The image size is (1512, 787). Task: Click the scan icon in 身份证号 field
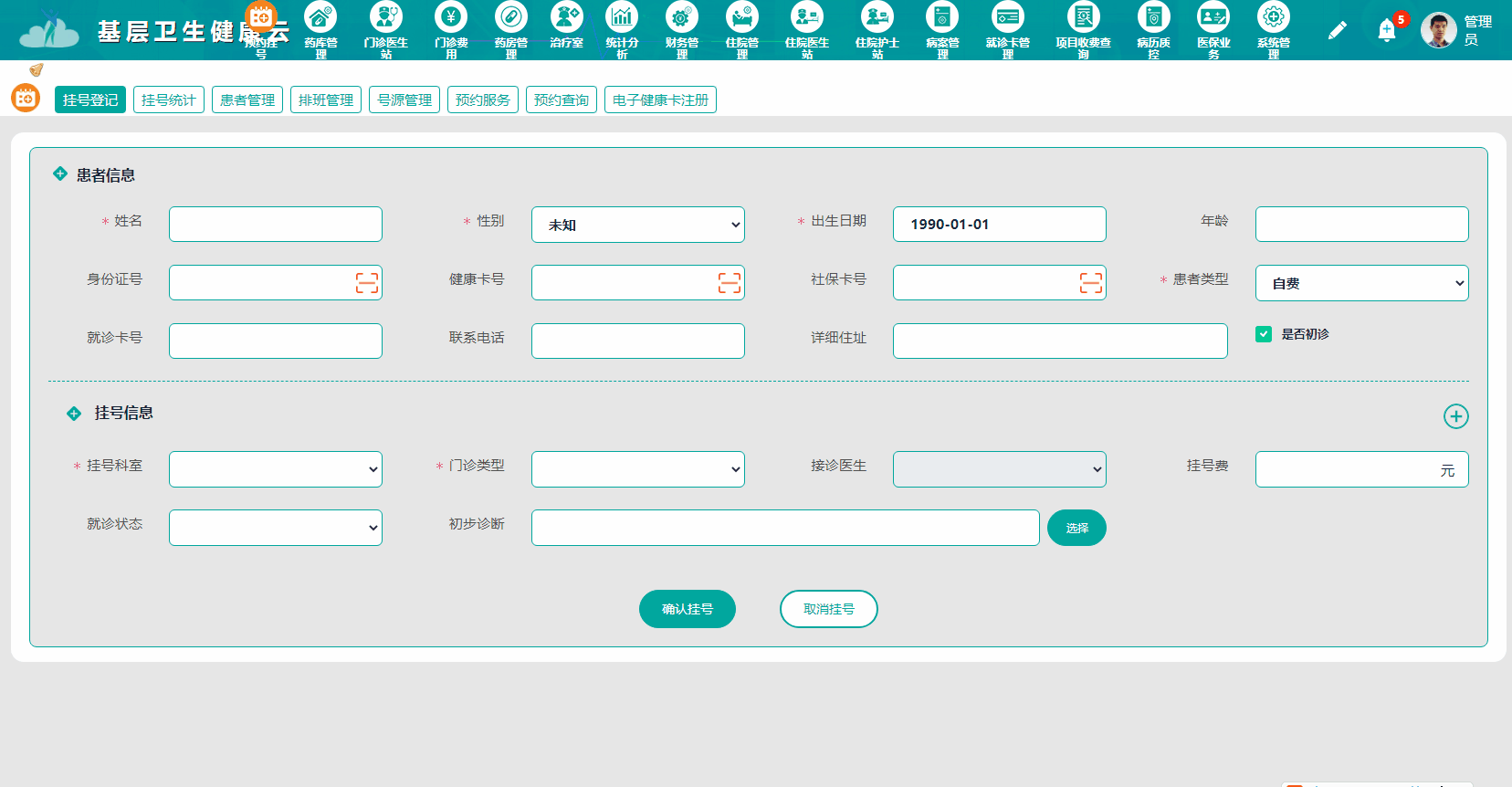coord(367,283)
